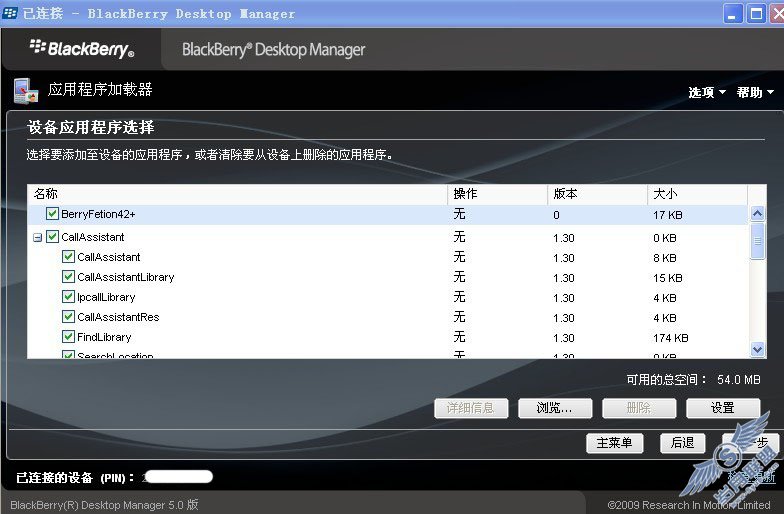Sort by the 版本 column header
This screenshot has width=784, height=514.
(598, 194)
